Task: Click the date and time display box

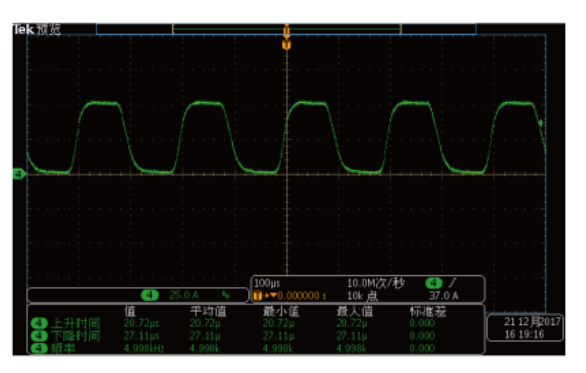Action: [x=525, y=327]
